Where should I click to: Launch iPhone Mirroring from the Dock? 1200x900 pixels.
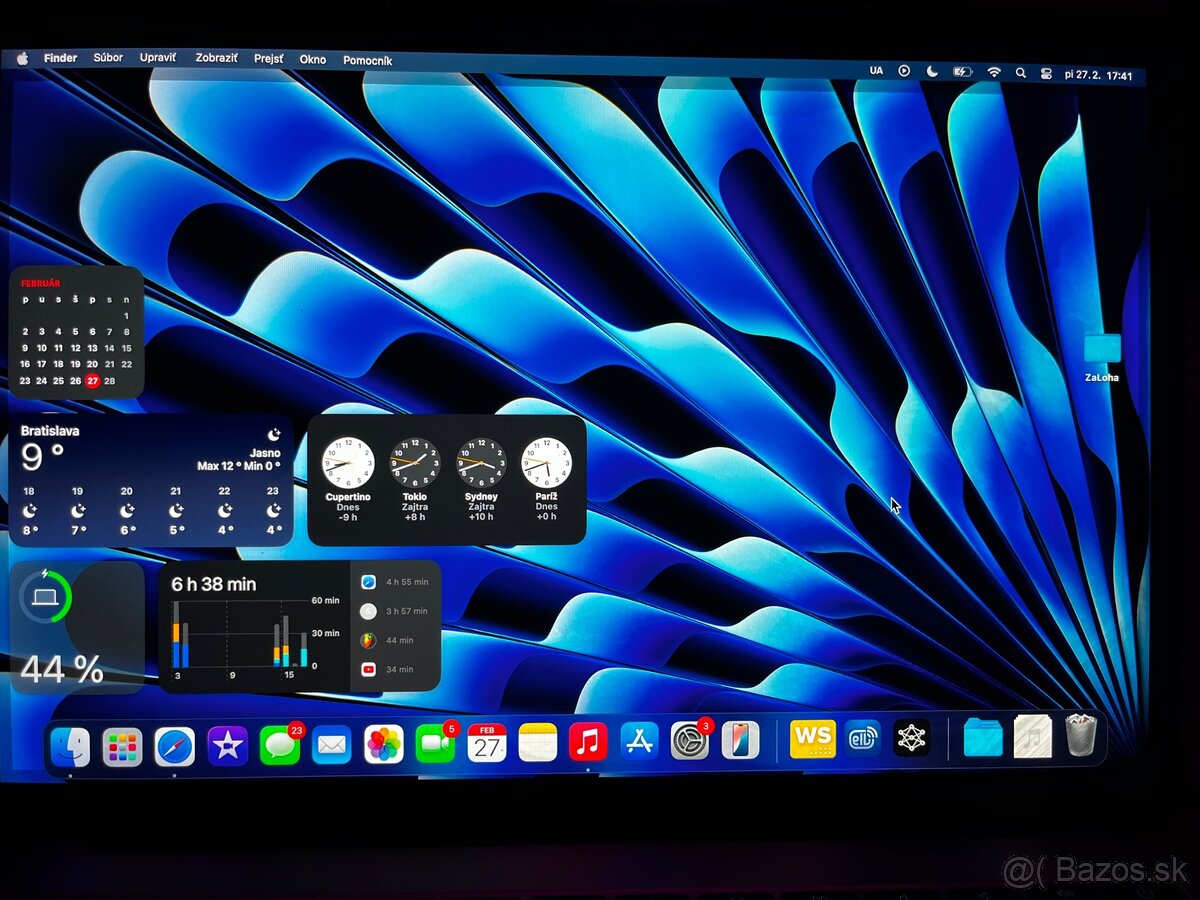(x=740, y=743)
